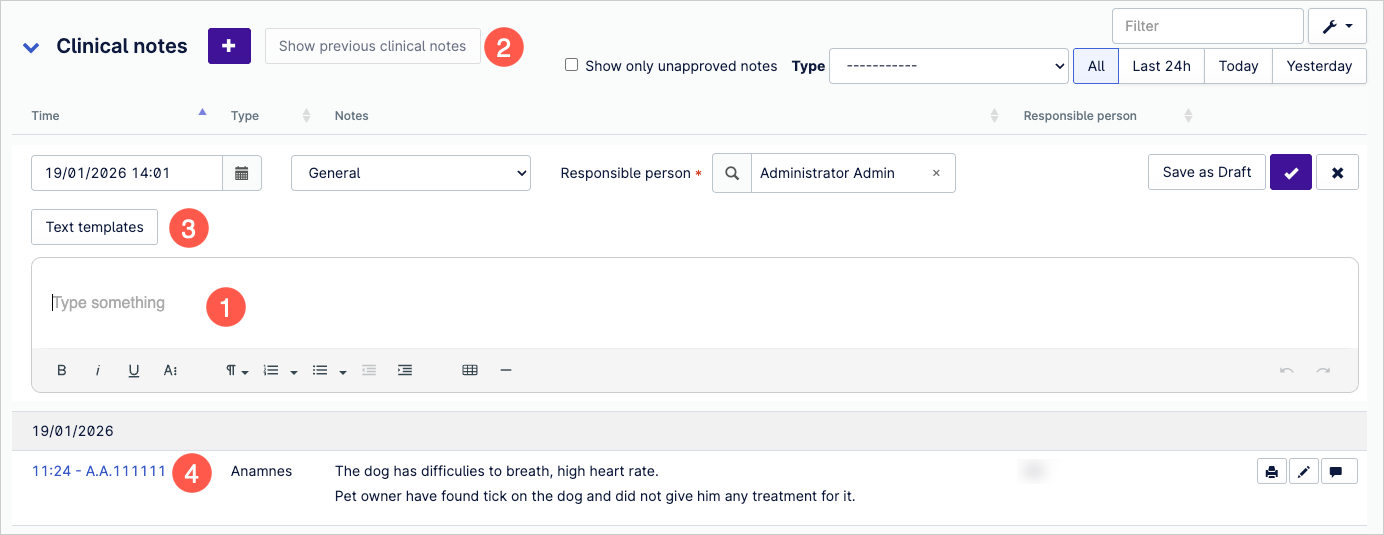Open the Type filter dropdown
Screen dimensions: 1384x535
pos(949,66)
